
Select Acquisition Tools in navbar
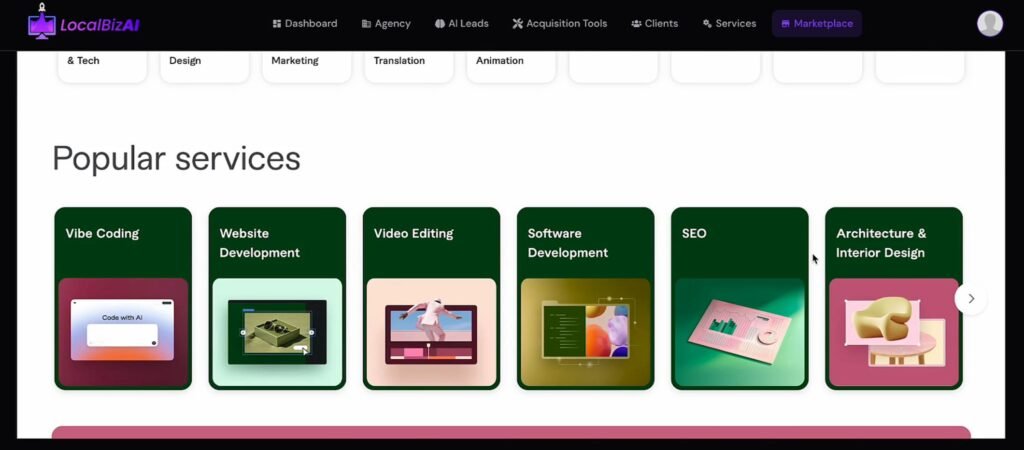559,23
